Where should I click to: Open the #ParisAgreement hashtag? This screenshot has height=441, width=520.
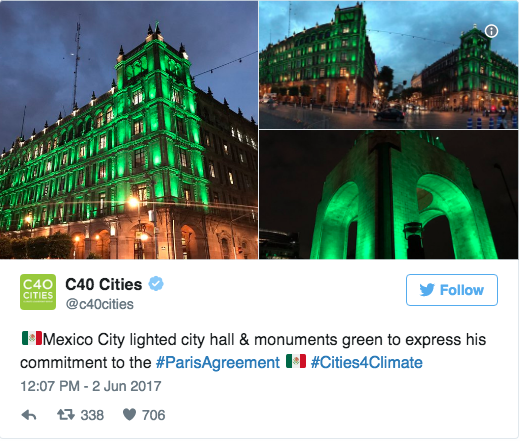click(x=218, y=363)
